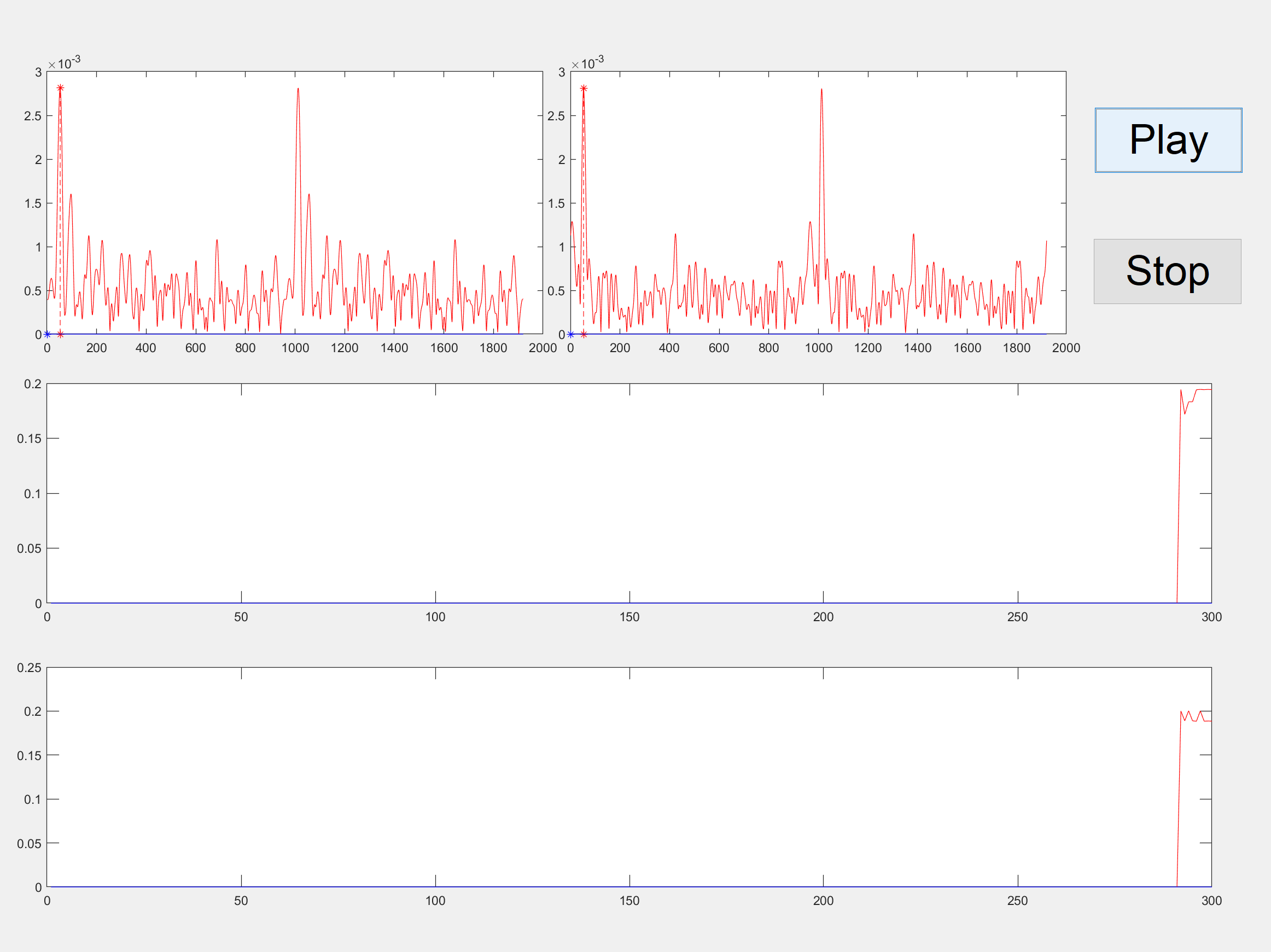Click the 0.25 y-axis label of bottom plot

click(29, 668)
